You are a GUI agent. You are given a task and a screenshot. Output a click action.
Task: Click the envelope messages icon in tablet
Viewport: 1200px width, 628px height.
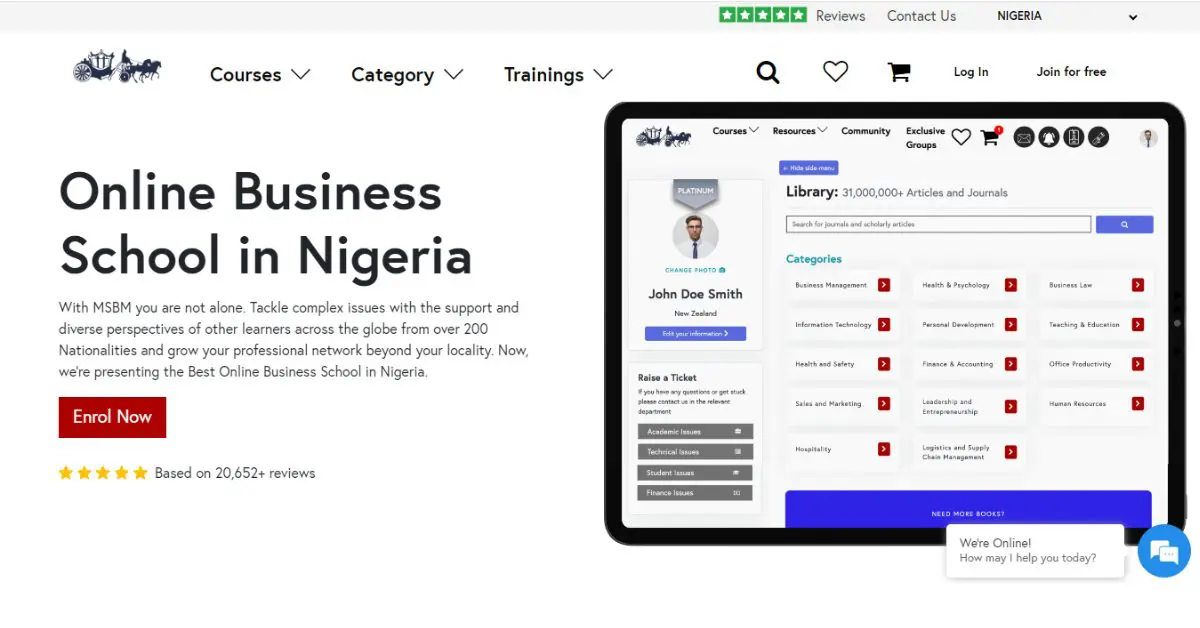(x=1023, y=138)
